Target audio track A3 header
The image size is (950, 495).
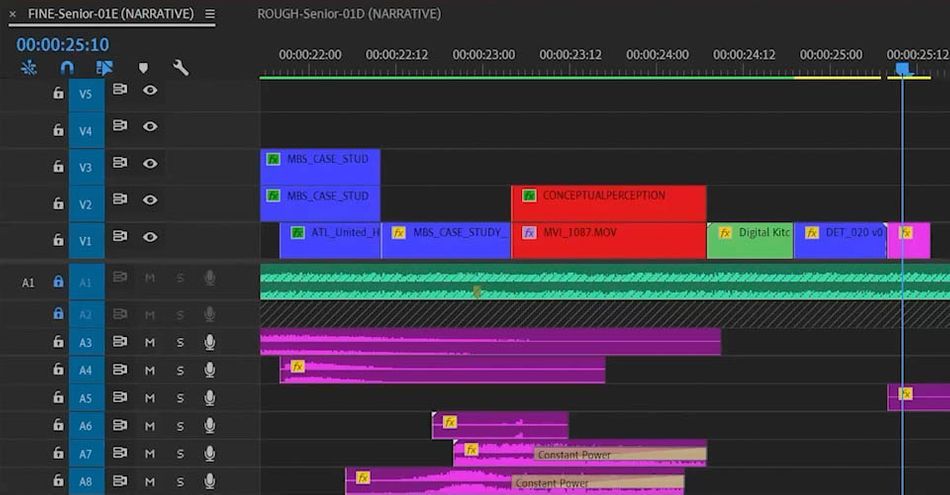[86, 342]
